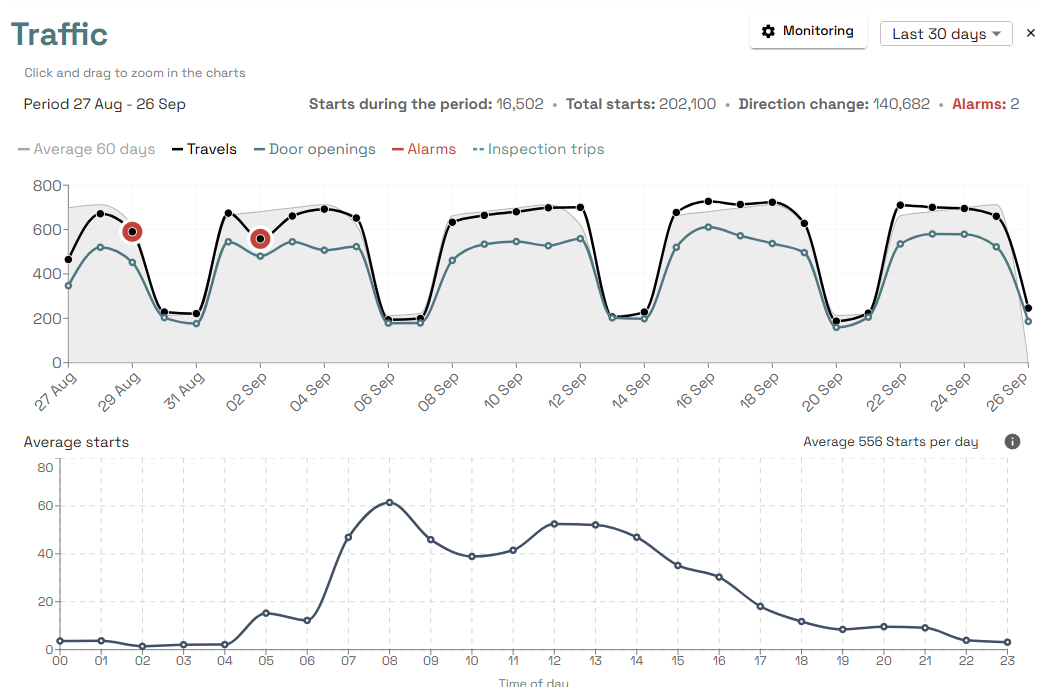Viewport: 1043px width, 687px height.
Task: Click the Travels data point on 22 Sep
Action: coord(900,205)
